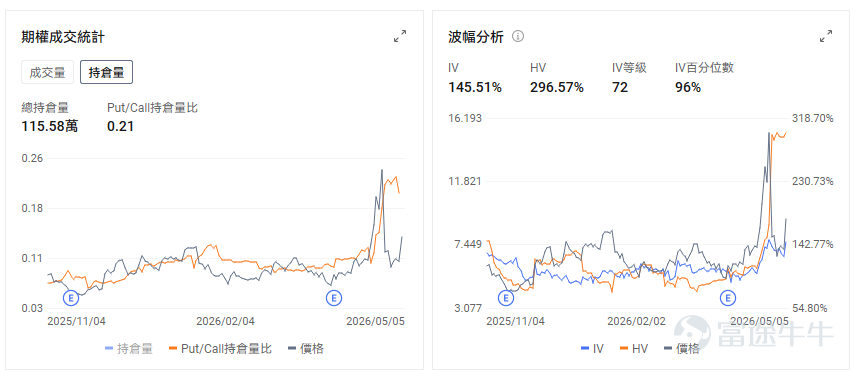Toggle 價格 legend in the 期權成交統計 chart
854x370 pixels.
tap(306, 349)
